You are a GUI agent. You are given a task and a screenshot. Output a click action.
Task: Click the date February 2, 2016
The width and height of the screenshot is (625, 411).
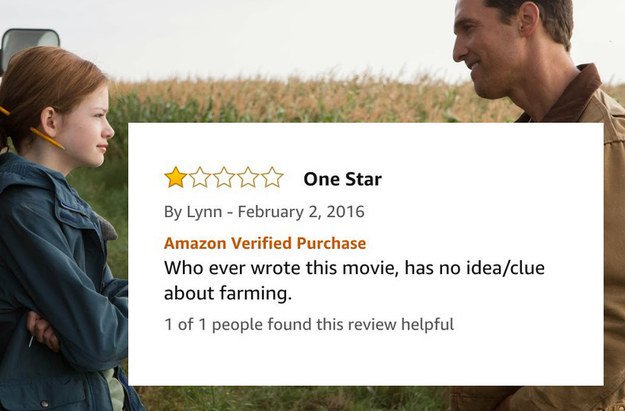tap(301, 212)
